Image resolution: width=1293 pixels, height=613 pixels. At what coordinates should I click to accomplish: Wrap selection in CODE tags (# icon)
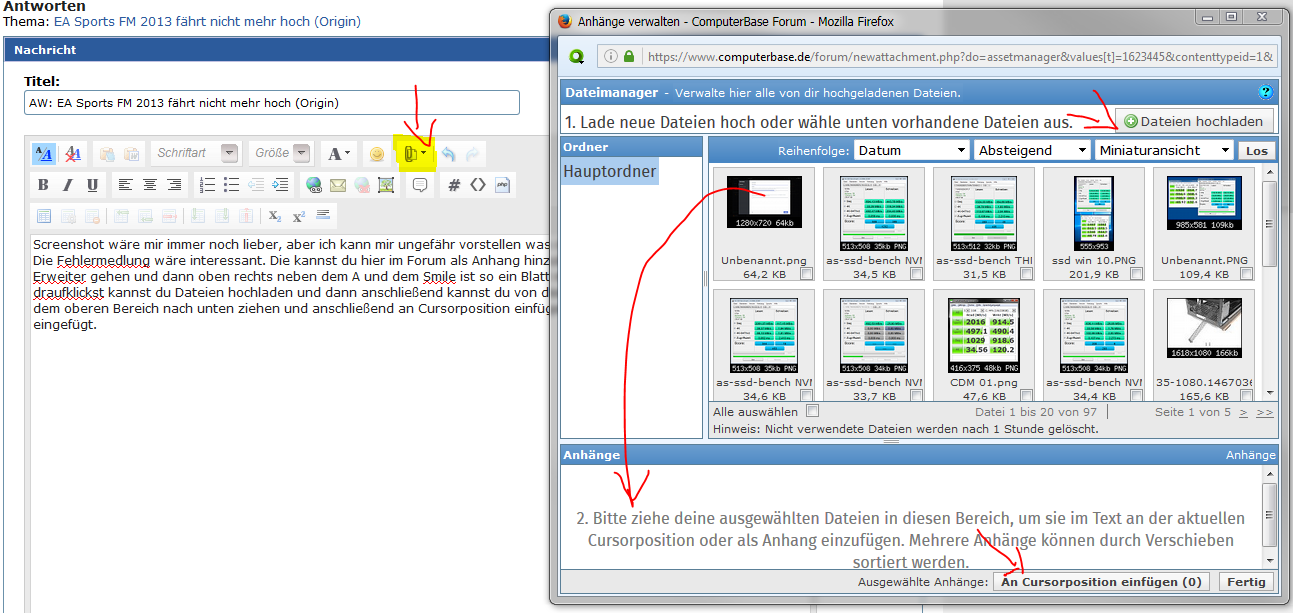[x=454, y=185]
